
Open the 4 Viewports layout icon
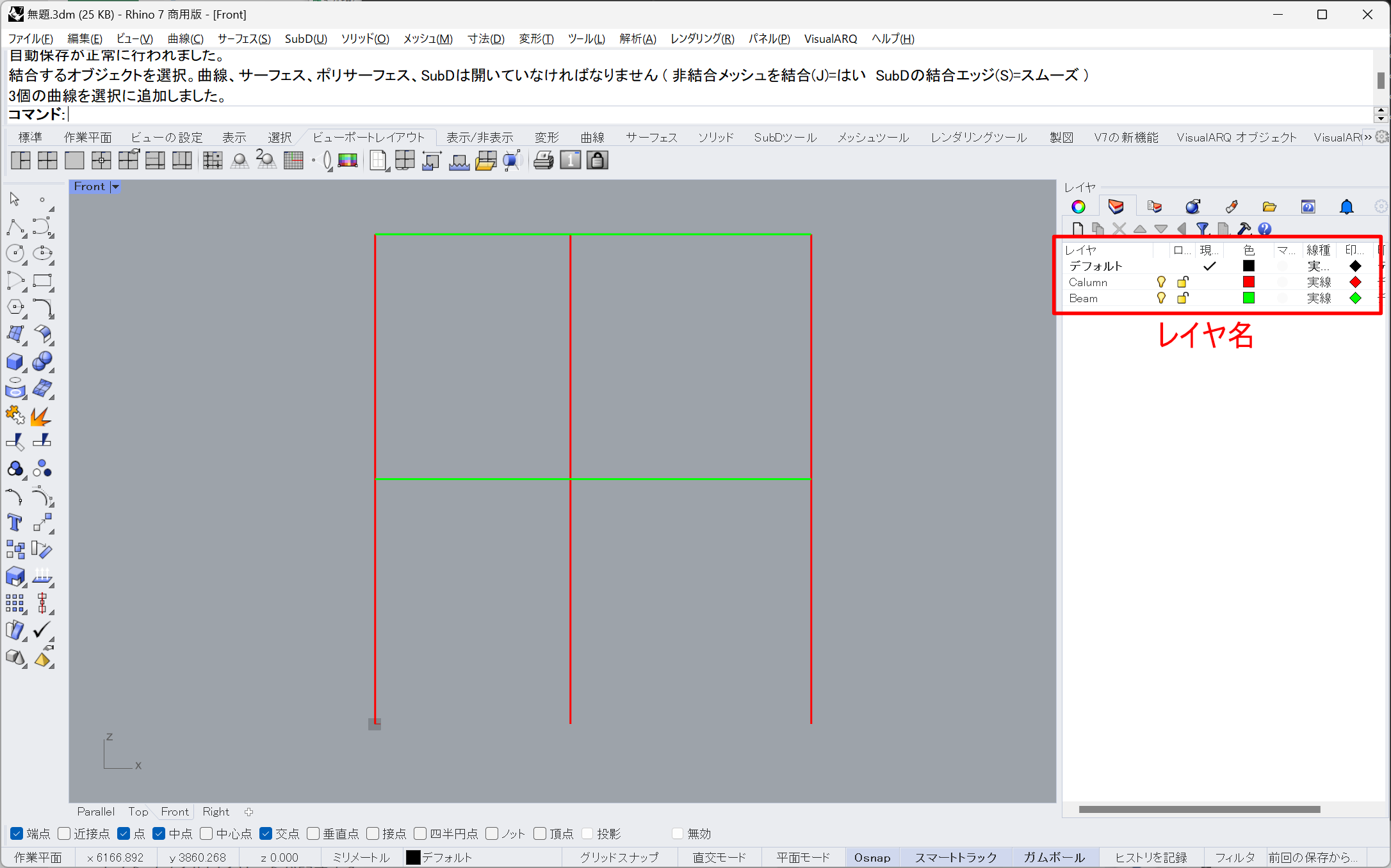click(x=47, y=161)
